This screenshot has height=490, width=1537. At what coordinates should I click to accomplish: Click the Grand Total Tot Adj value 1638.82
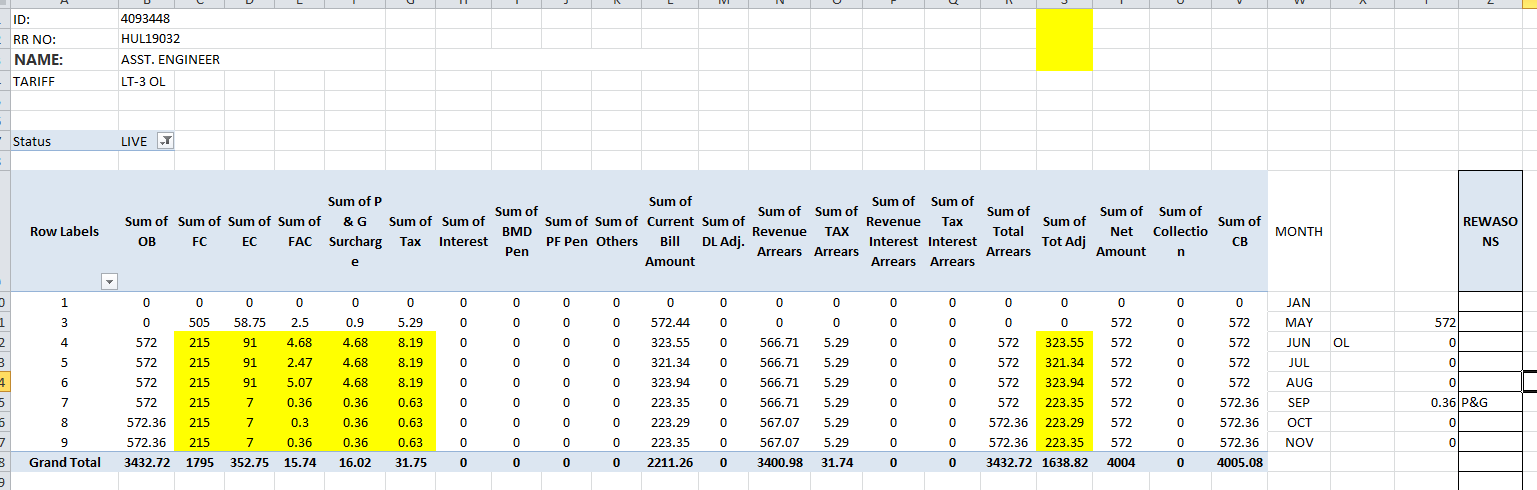(x=1064, y=463)
